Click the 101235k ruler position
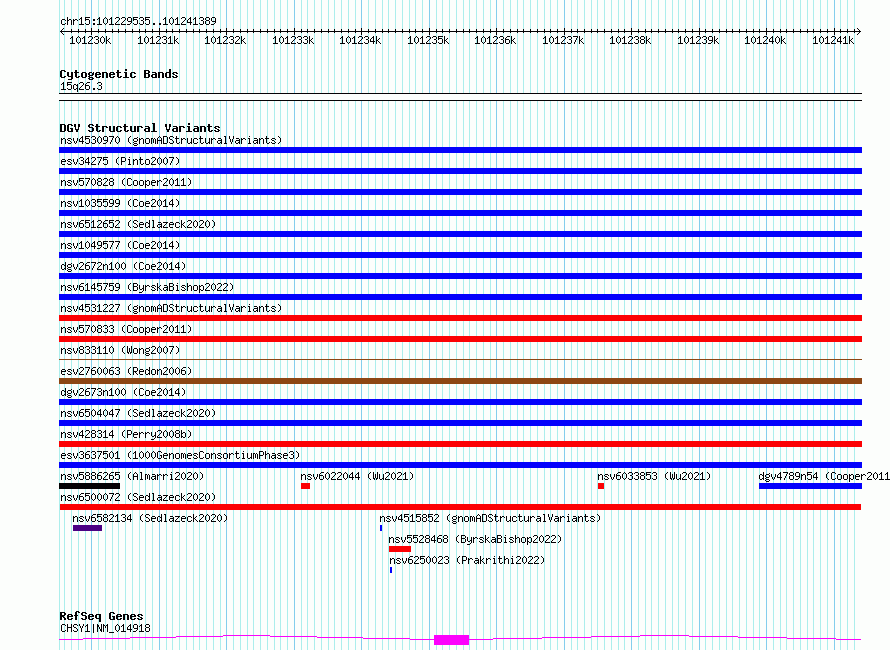Viewport: 890px width, 650px height. (x=428, y=40)
